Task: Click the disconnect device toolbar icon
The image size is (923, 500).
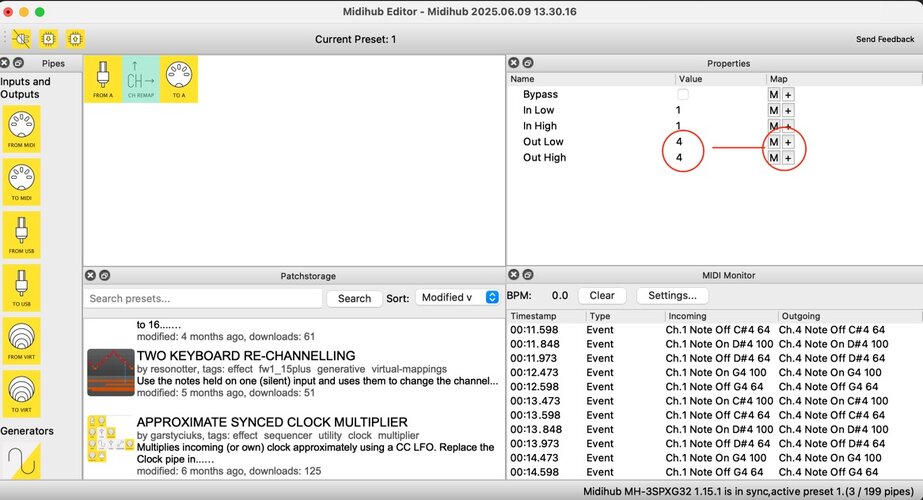Action: pos(21,39)
